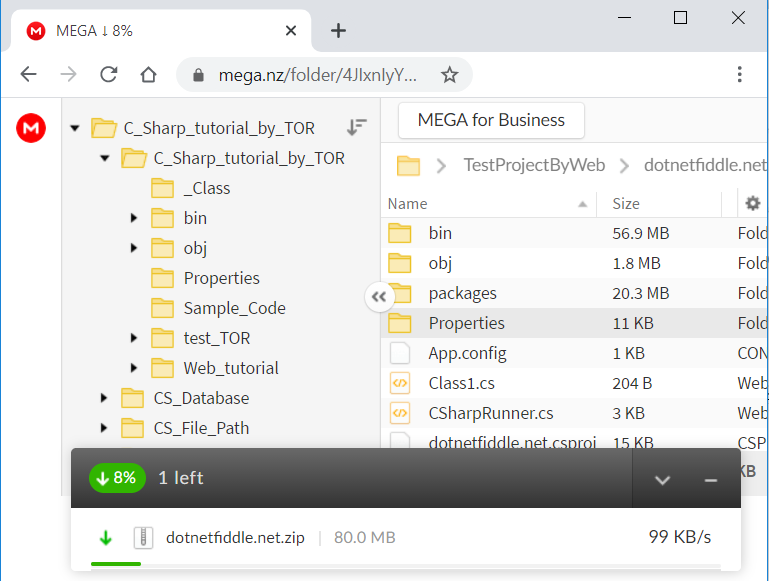Close the MEGA browser tab

291,31
